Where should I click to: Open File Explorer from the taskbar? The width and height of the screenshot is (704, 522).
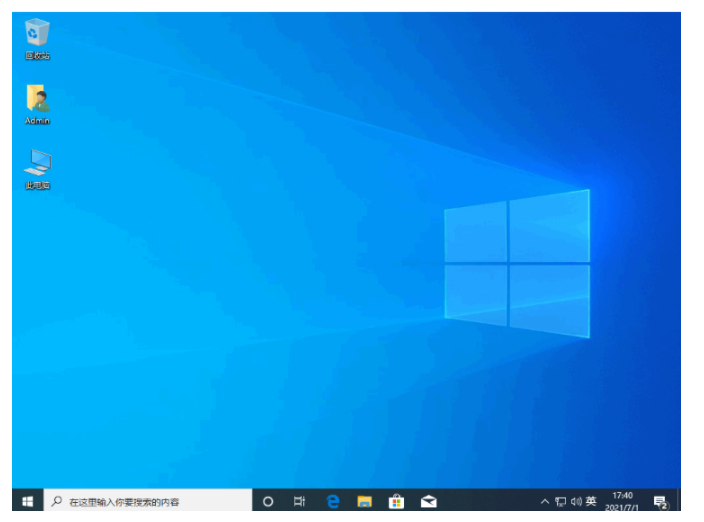coord(365,501)
